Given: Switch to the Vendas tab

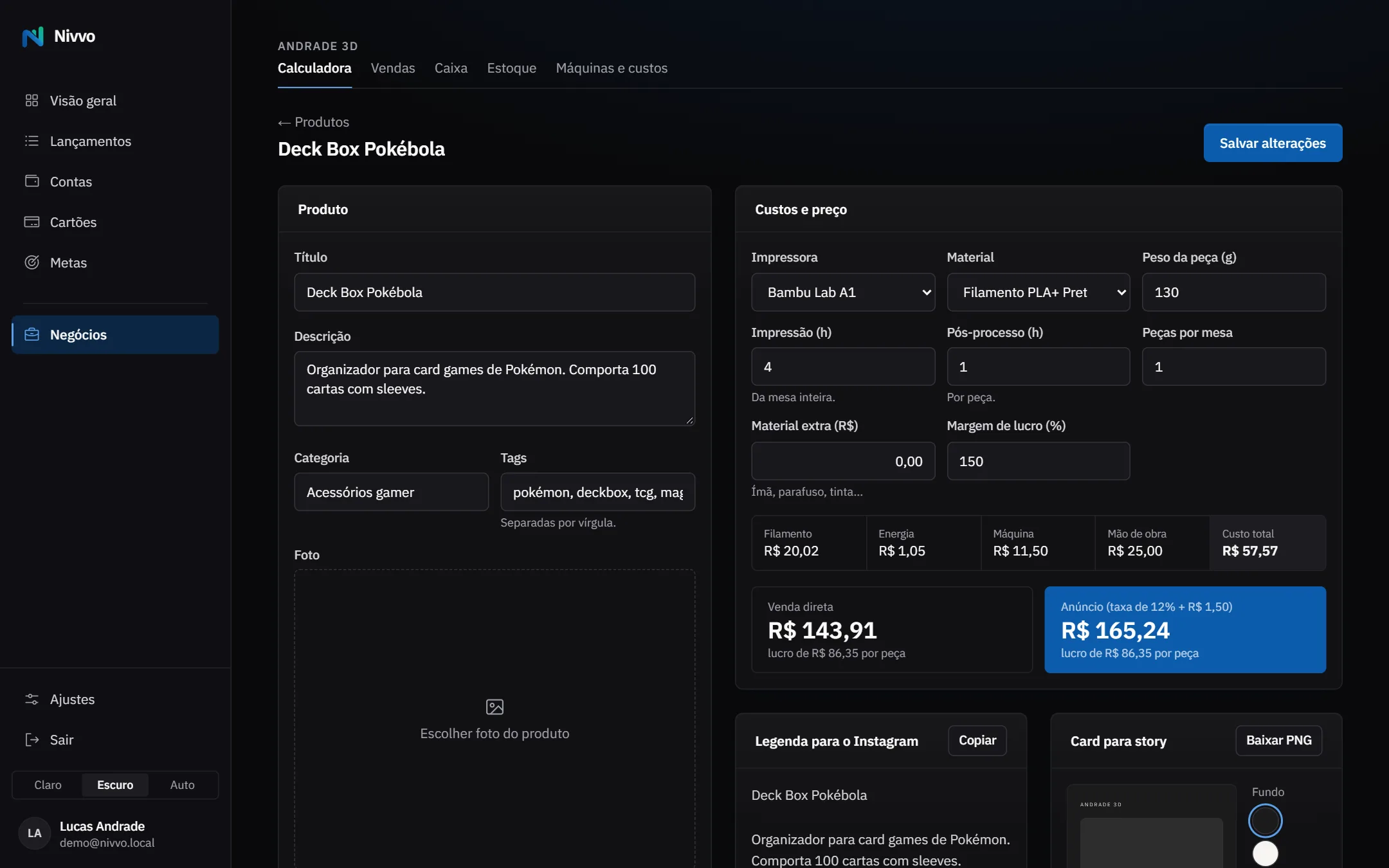Looking at the screenshot, I should click(393, 68).
